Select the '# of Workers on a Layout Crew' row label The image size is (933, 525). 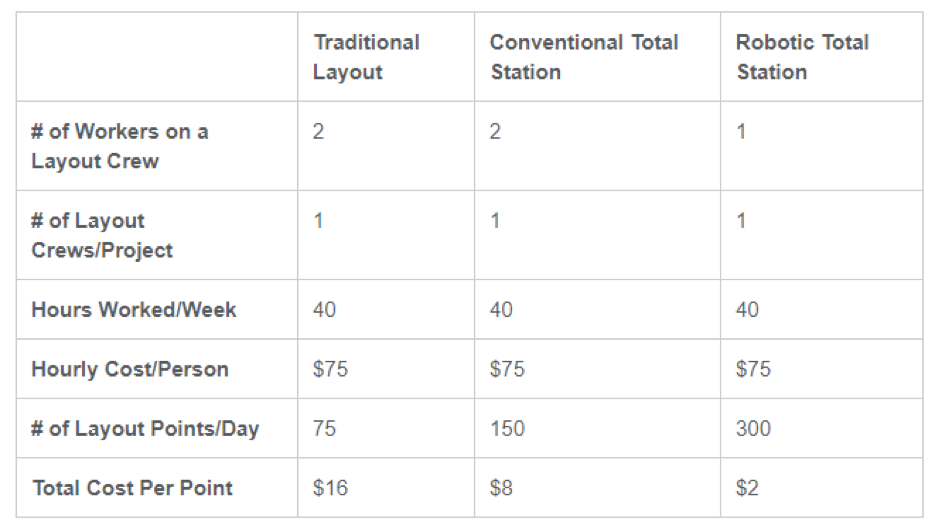click(120, 146)
